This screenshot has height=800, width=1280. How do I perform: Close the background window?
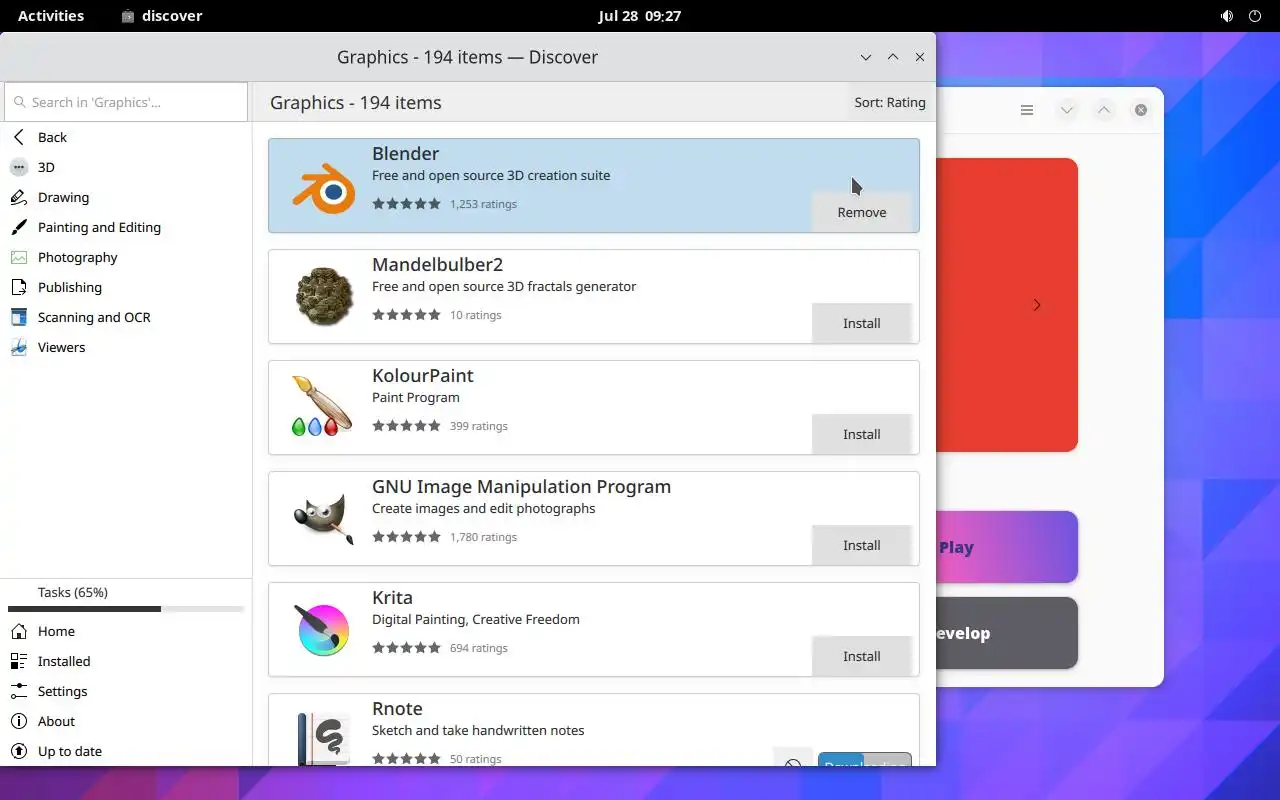pos(1141,110)
